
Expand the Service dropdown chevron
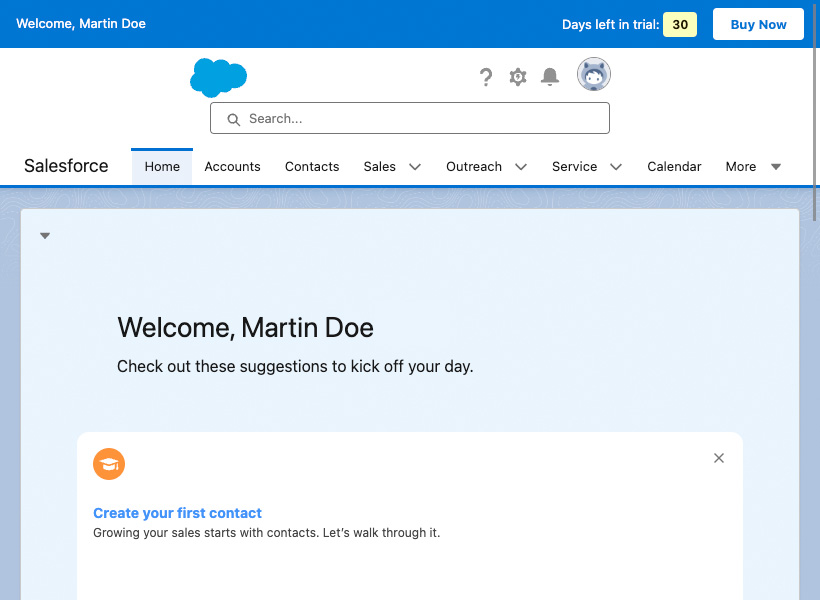[x=616, y=167]
